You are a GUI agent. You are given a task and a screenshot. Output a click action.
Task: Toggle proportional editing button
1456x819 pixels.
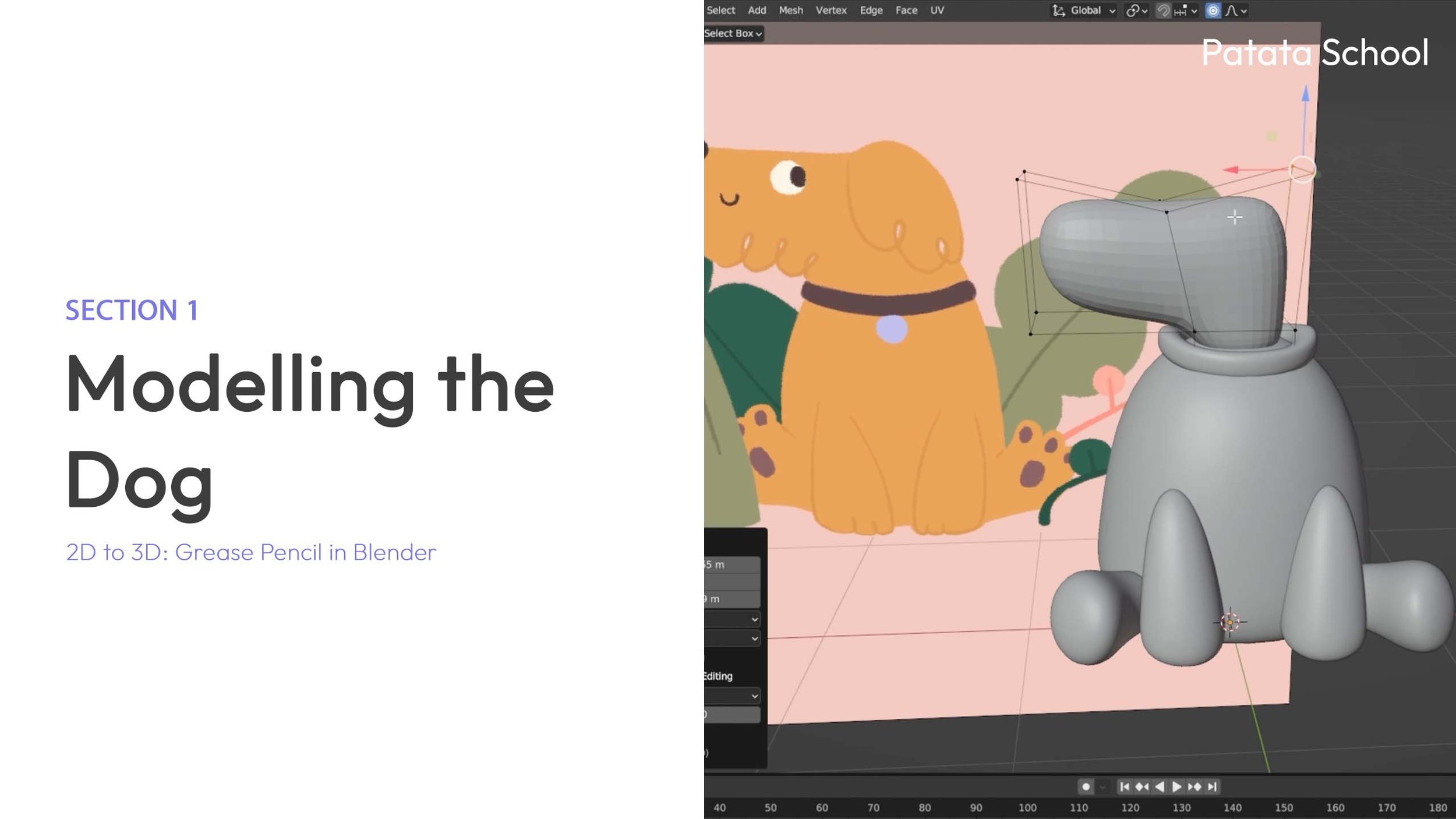1213,10
